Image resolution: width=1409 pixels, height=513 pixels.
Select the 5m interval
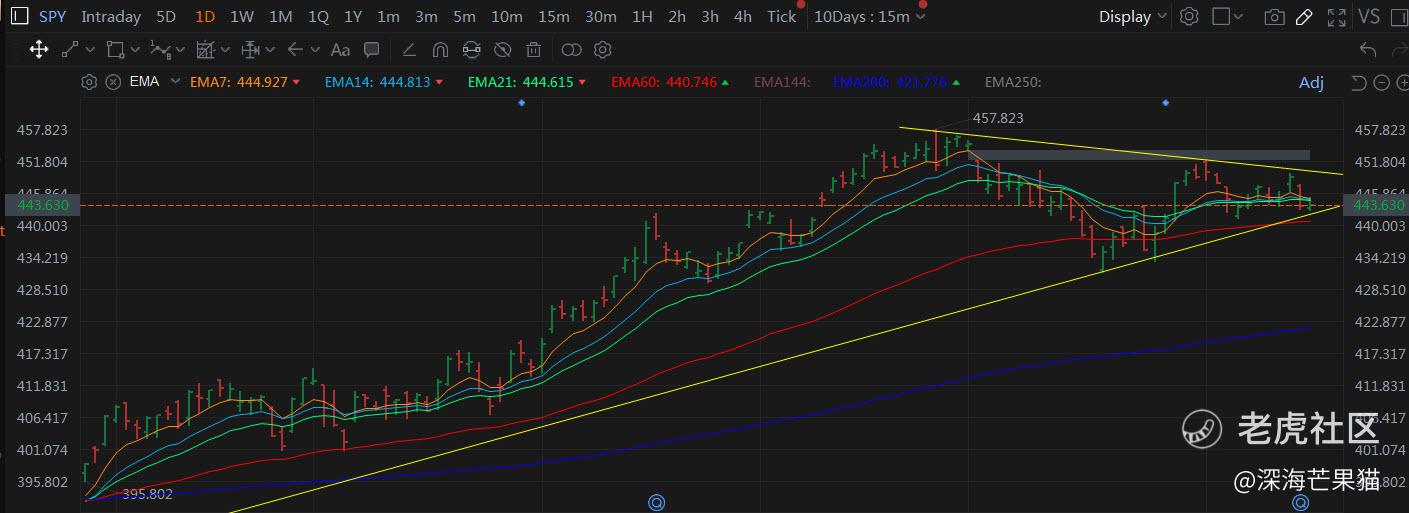click(464, 16)
